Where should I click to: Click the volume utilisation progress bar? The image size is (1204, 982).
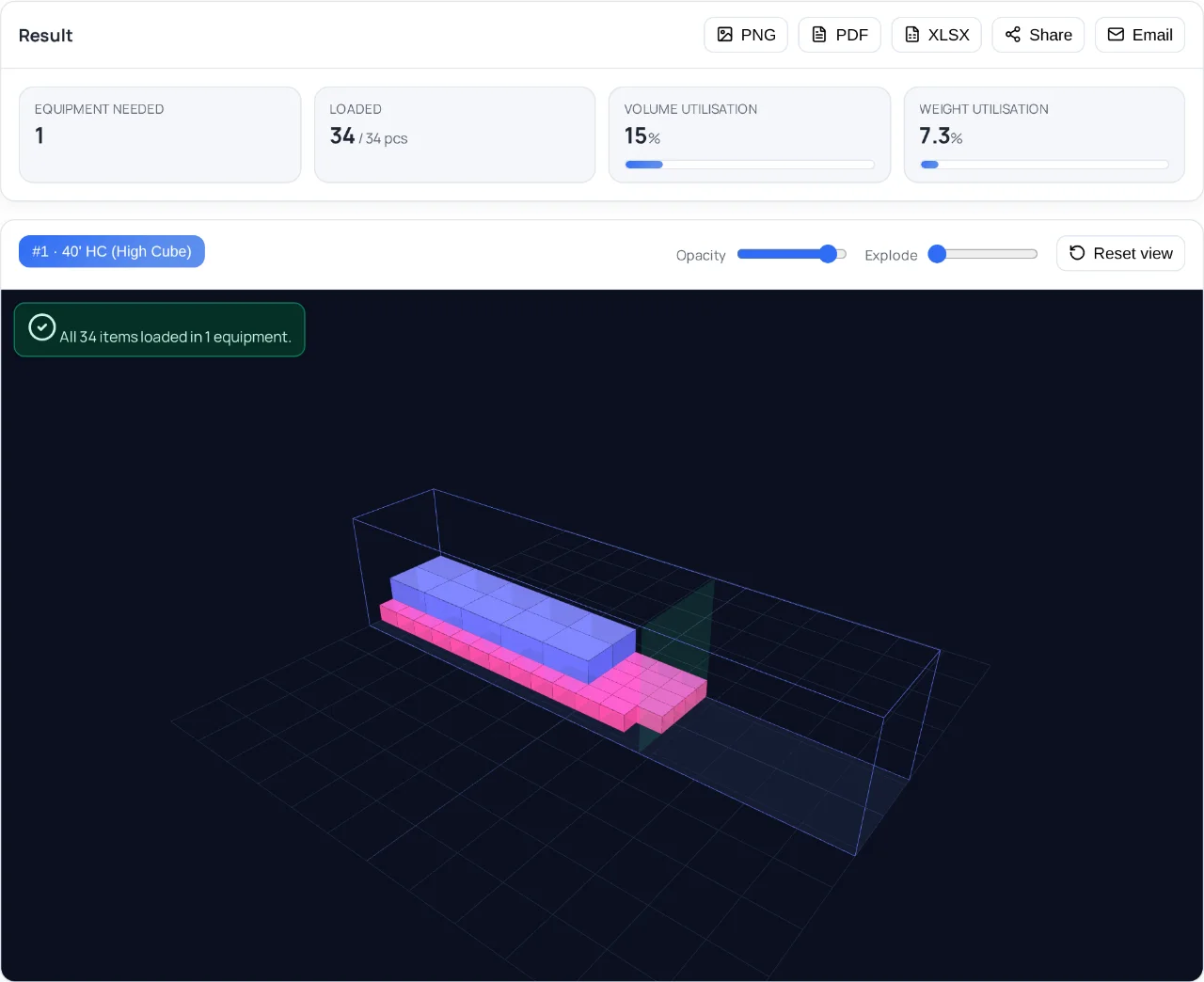750,165
